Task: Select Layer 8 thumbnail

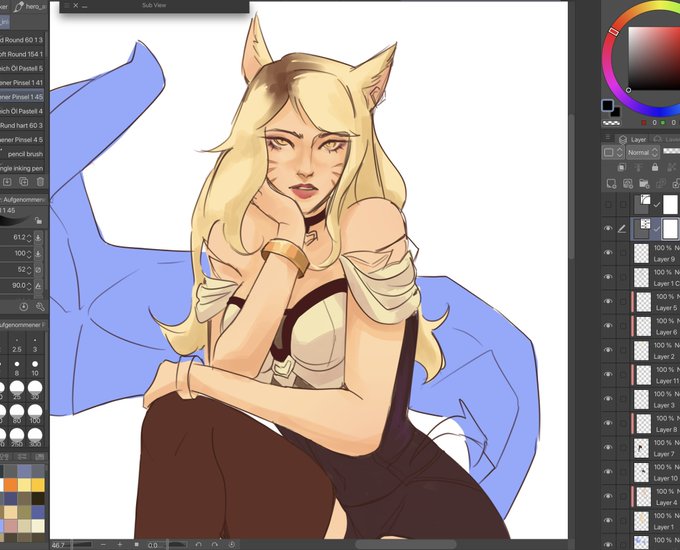Action: coord(643,423)
